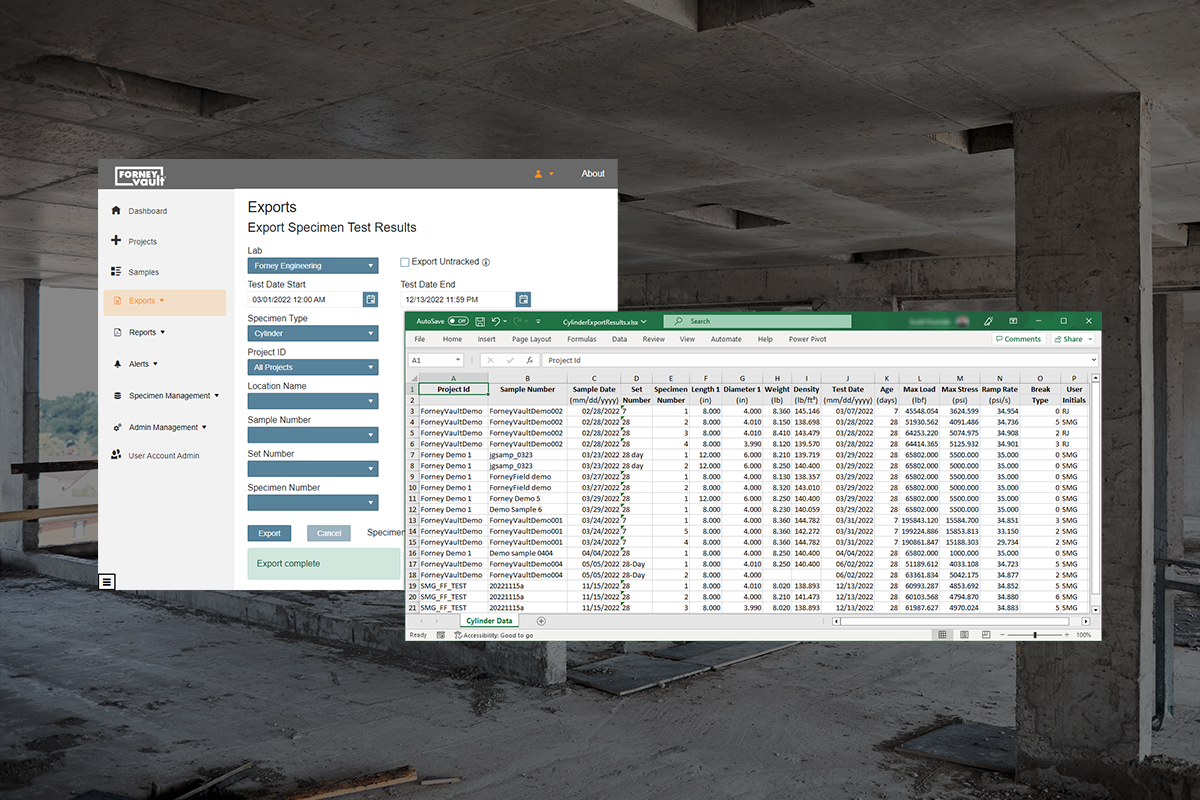Open the Dashboard home icon

(116, 211)
